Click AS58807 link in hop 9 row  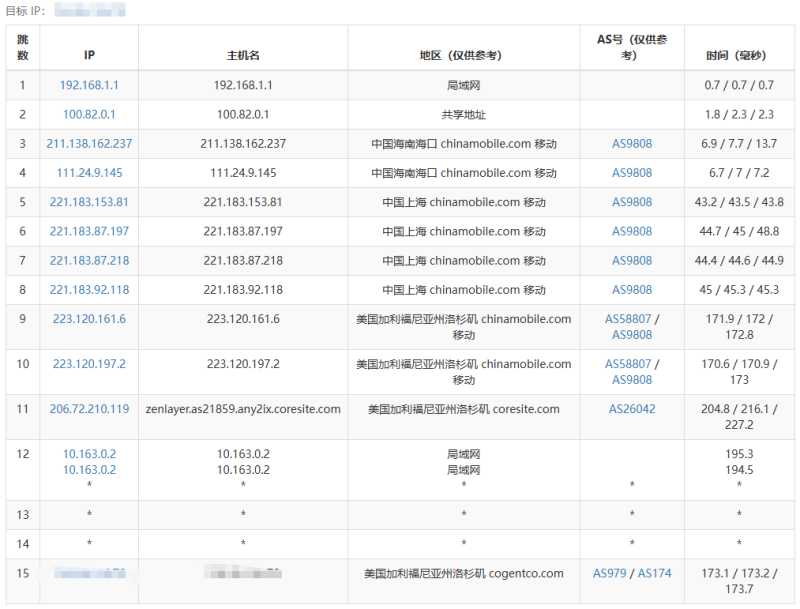[628, 319]
